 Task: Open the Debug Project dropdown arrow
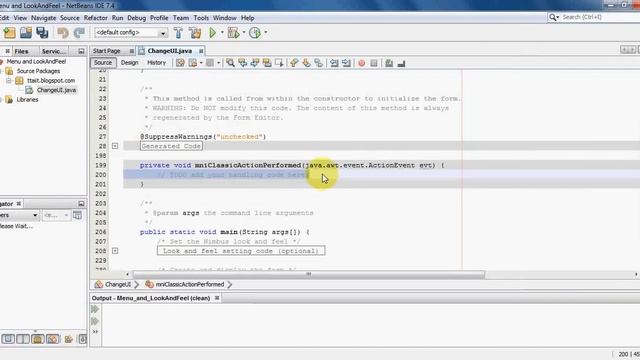(x=244, y=32)
